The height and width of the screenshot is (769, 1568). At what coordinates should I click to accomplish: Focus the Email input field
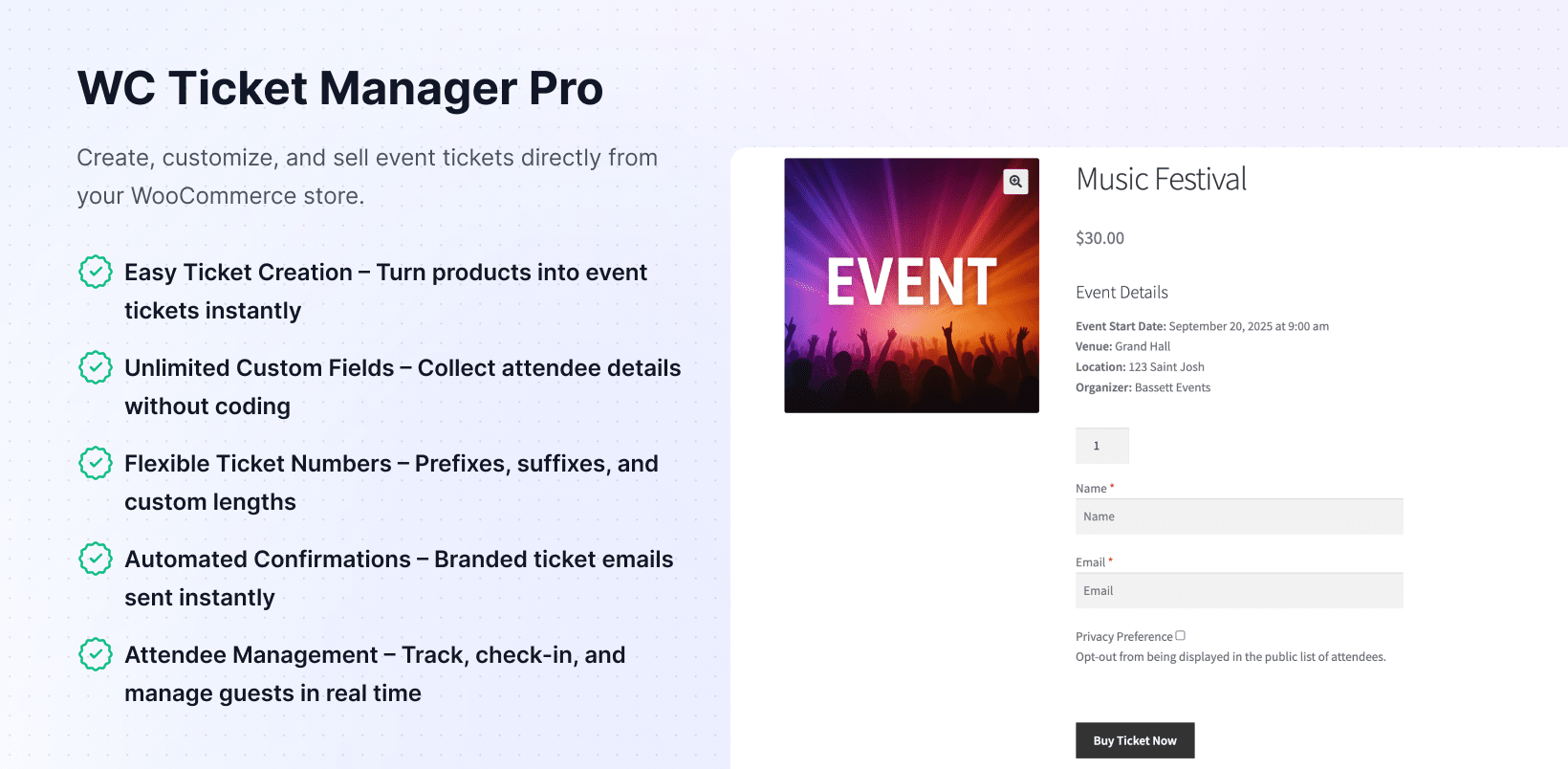(1239, 591)
